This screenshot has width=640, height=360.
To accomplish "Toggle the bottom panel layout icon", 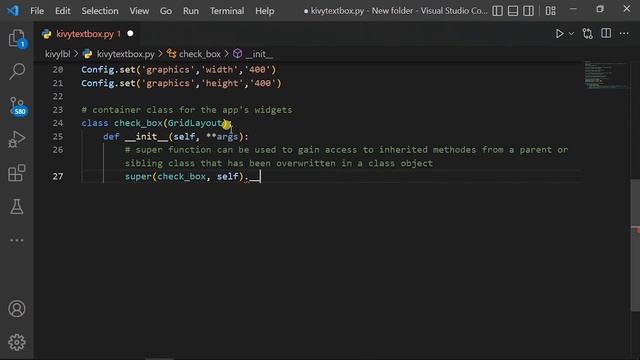I will point(513,11).
